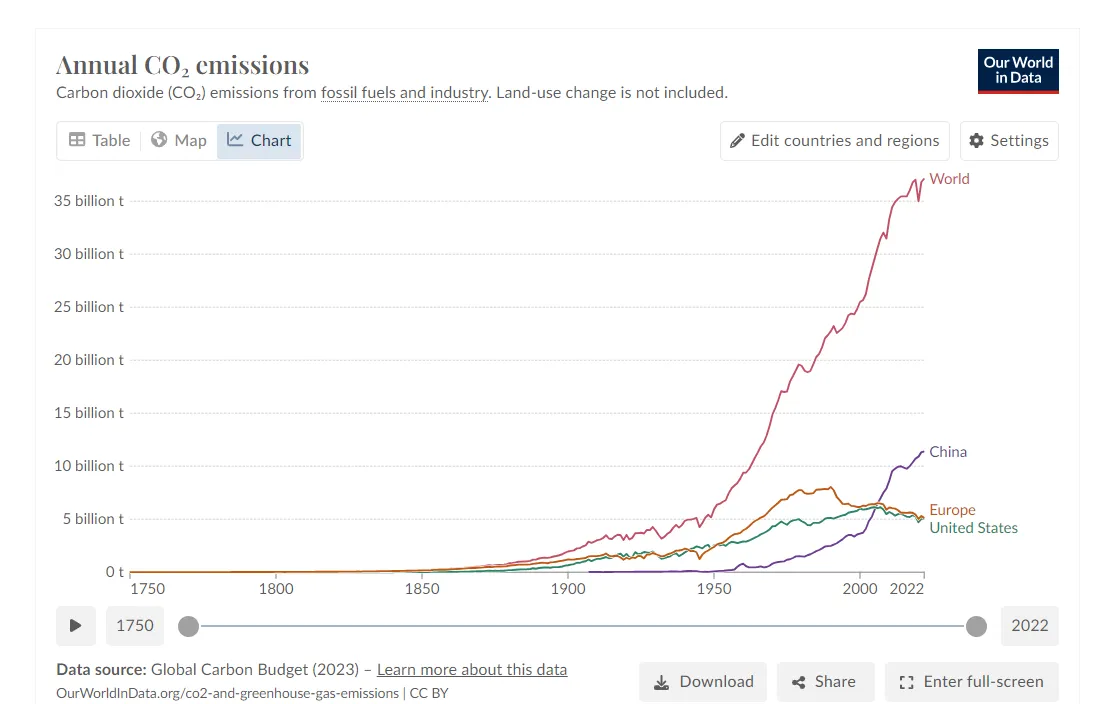Open Settings via the gear icon

[977, 141]
